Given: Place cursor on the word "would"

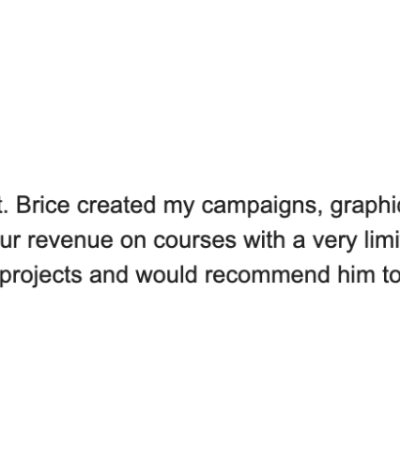Looking at the screenshot, I should click(x=167, y=274).
